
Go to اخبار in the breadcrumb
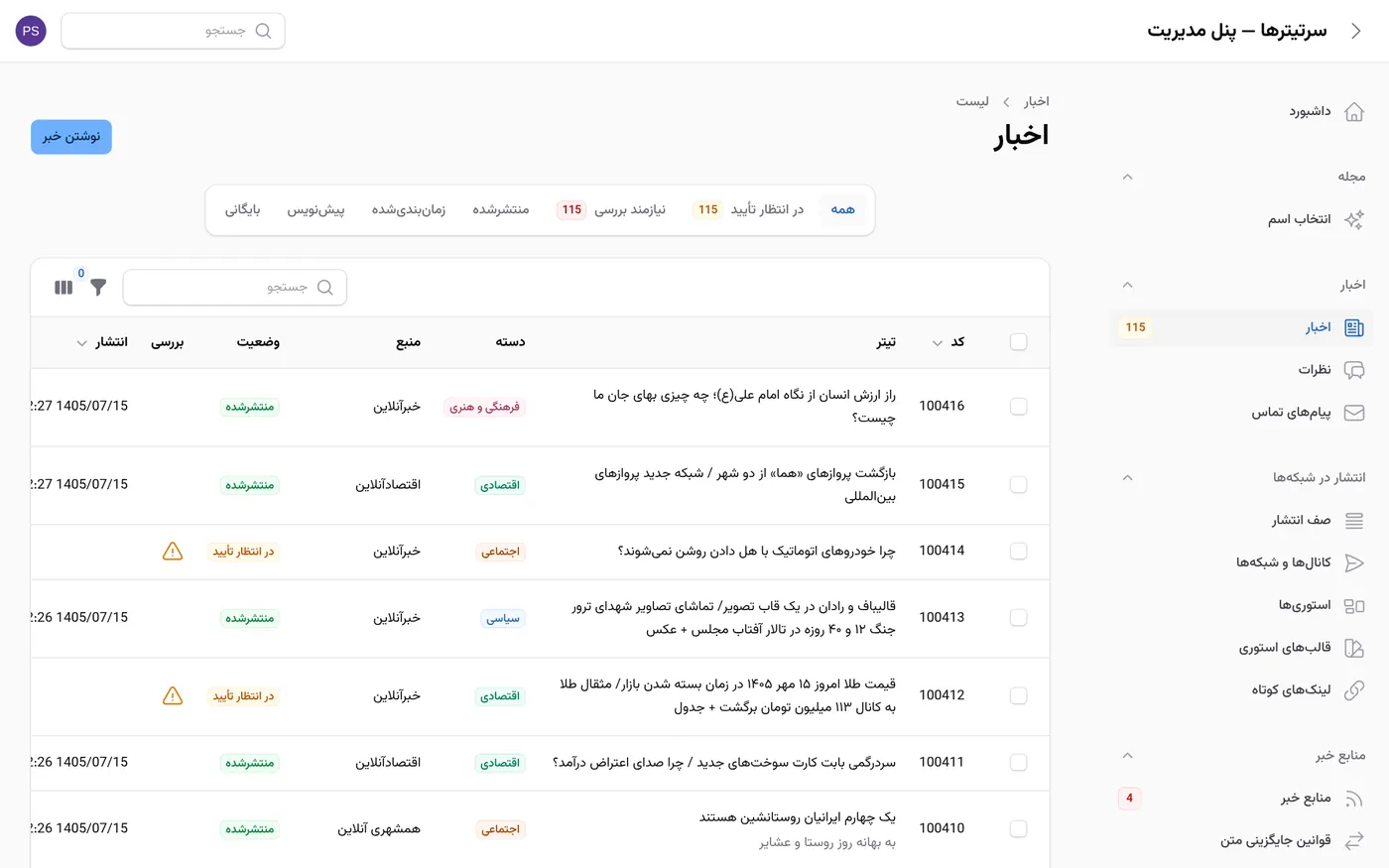(x=1037, y=102)
